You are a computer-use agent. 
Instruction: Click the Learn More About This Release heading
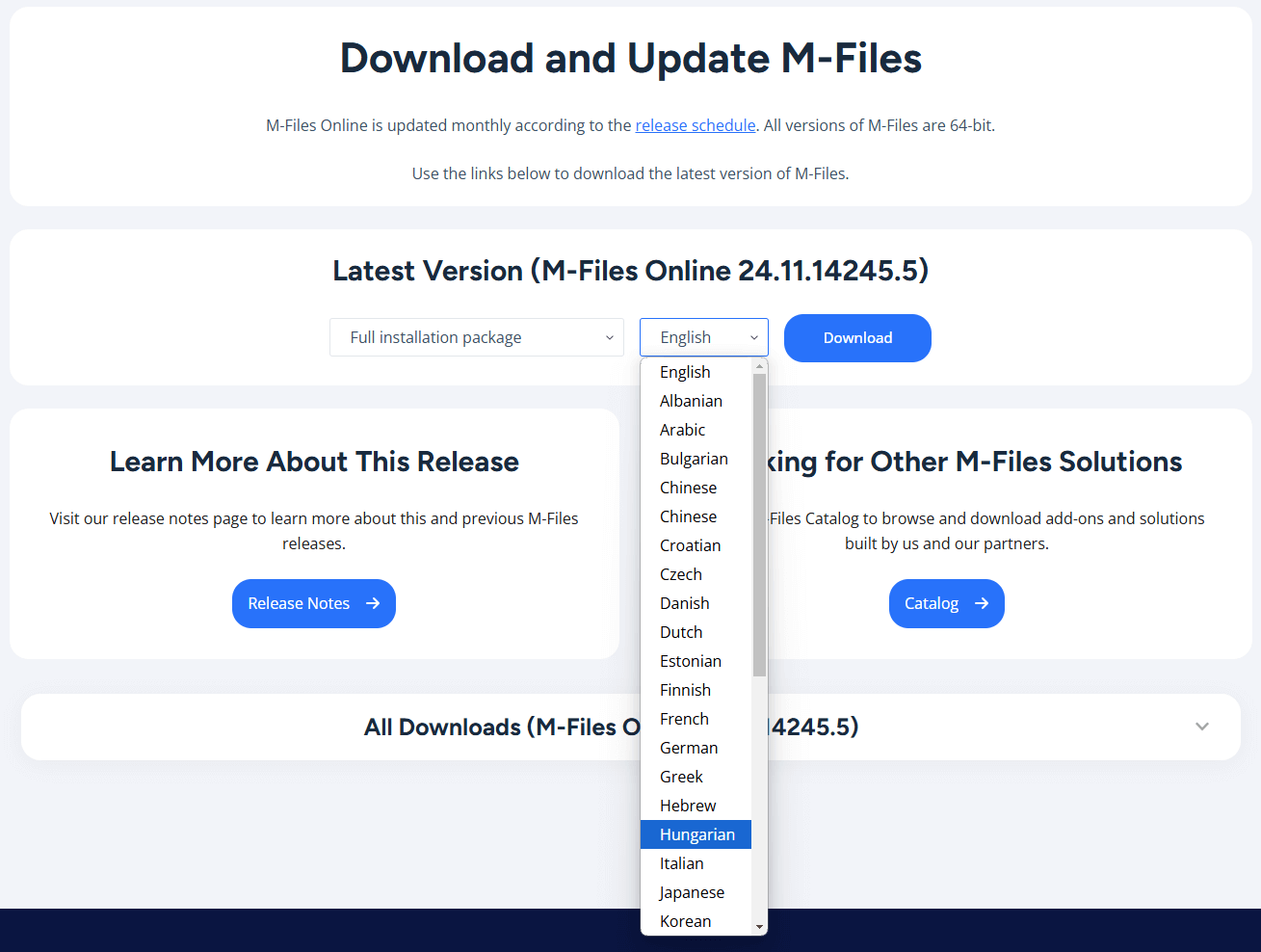[x=314, y=462]
